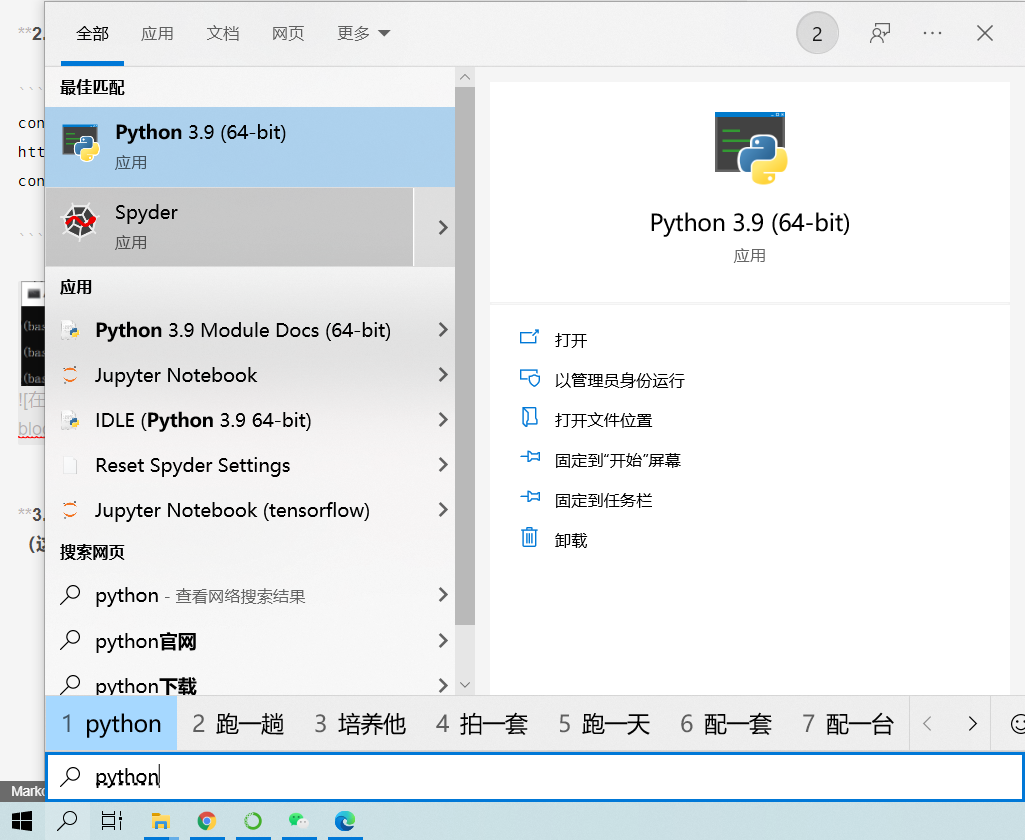The width and height of the screenshot is (1025, 840).
Task: Click the Windows Start button
Action: (x=22, y=821)
